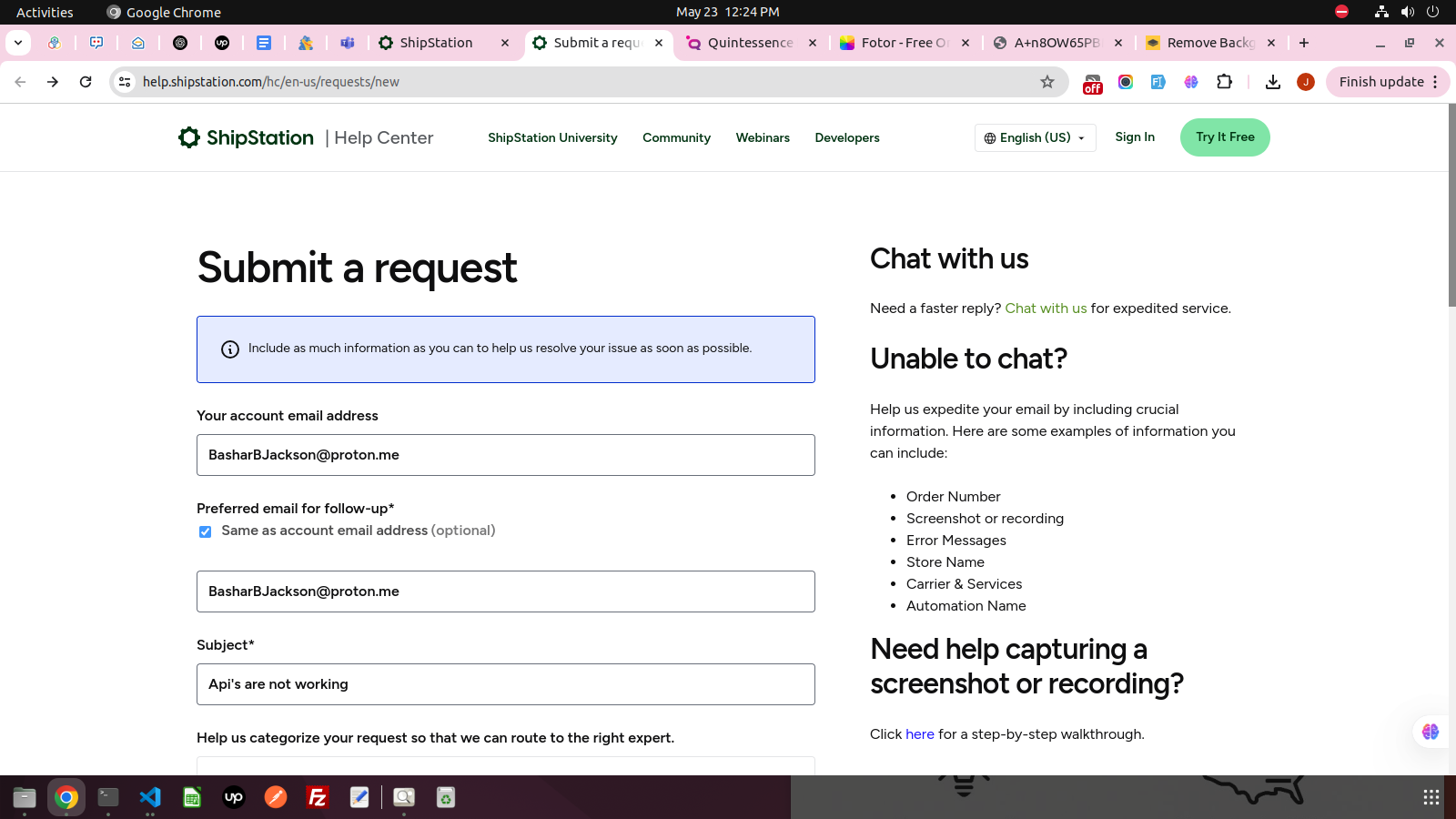Launch Visual Studio Code from the dock
The image size is (1456, 819).
(x=150, y=797)
